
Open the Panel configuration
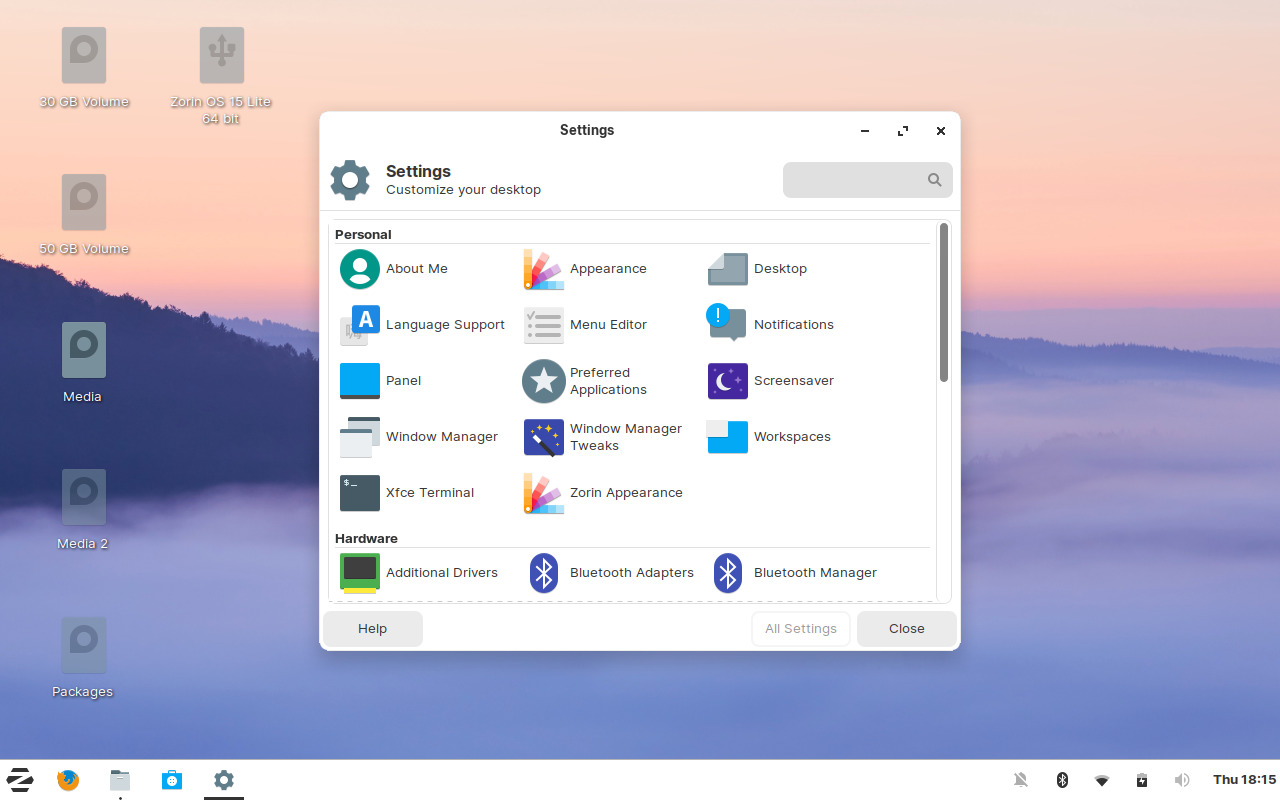tap(404, 381)
